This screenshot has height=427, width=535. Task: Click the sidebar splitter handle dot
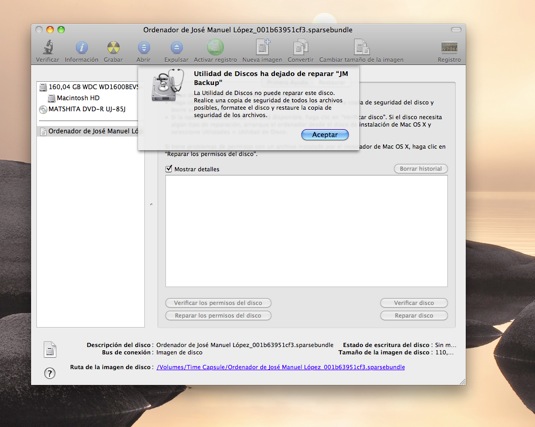151,204
